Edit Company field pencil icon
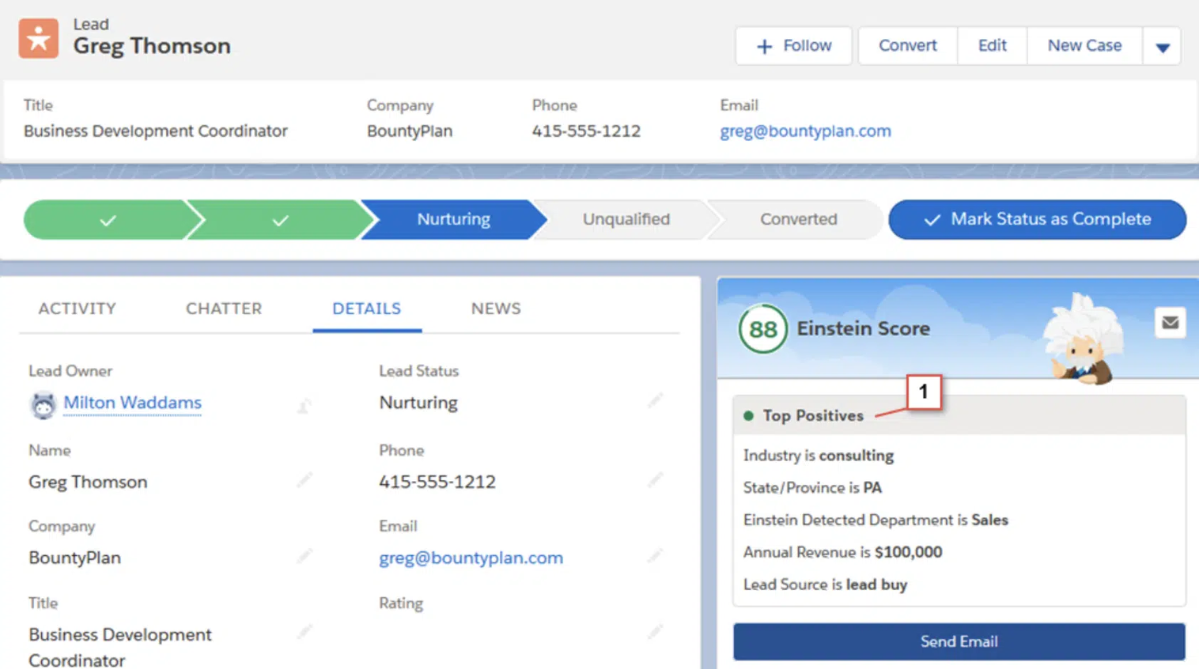 305,555
